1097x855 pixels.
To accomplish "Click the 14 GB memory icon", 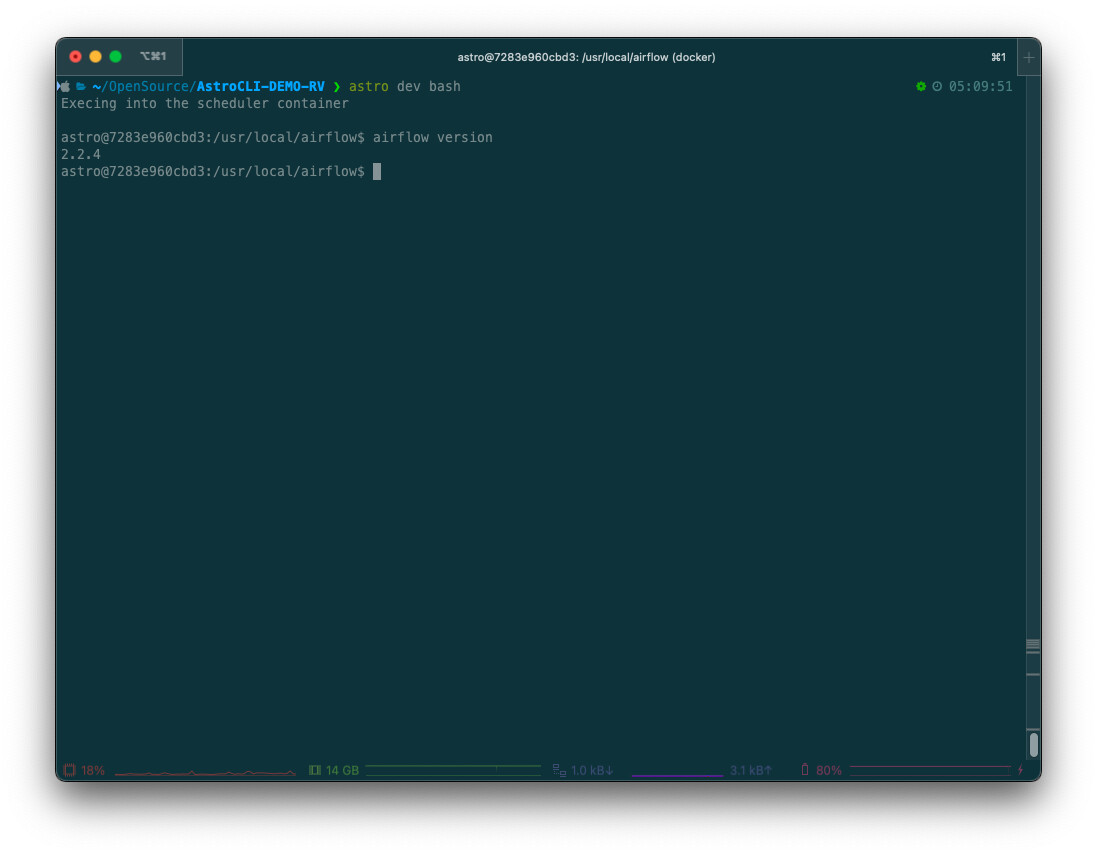I will [x=315, y=770].
